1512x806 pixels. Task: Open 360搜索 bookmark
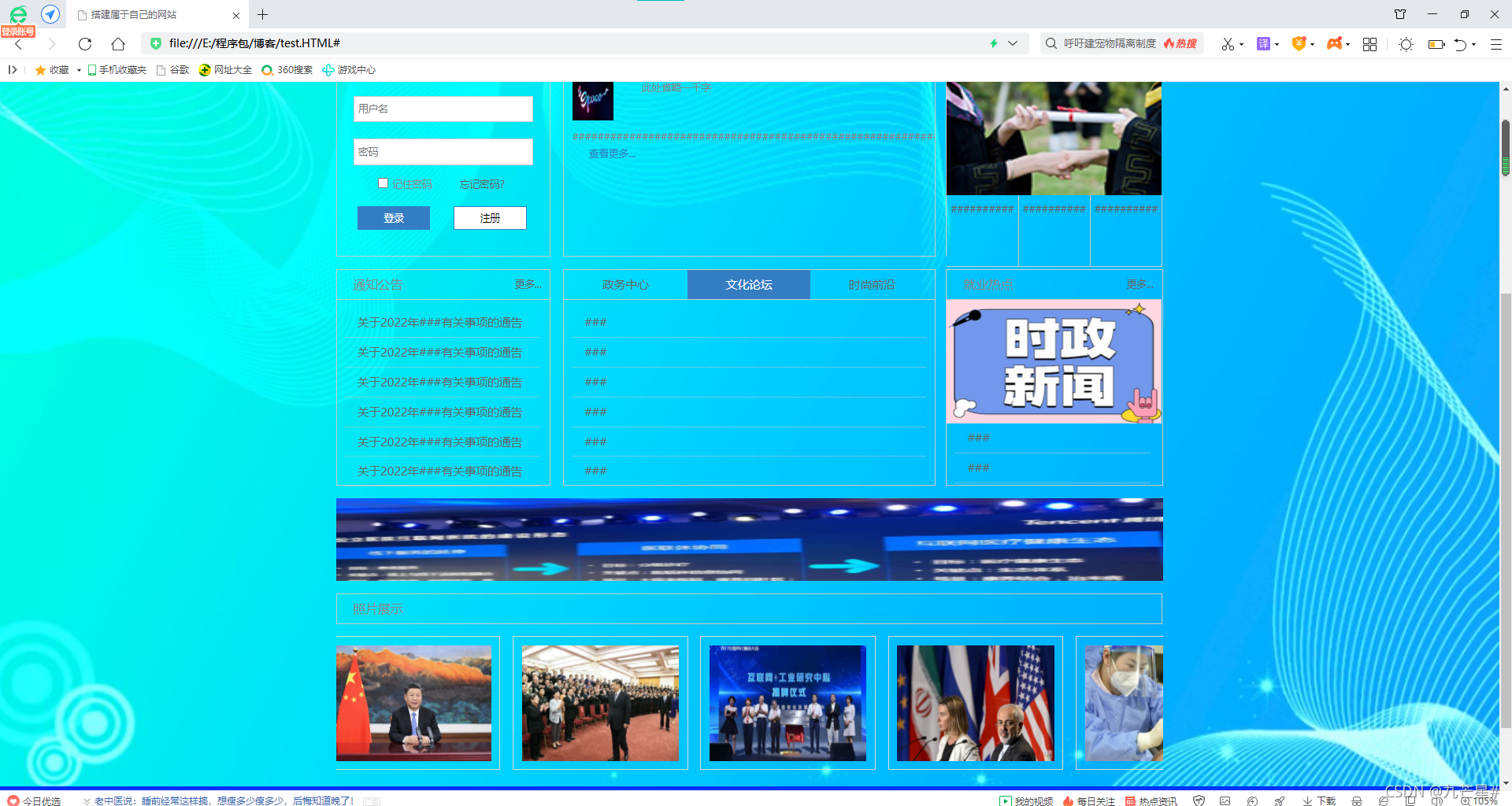287,70
